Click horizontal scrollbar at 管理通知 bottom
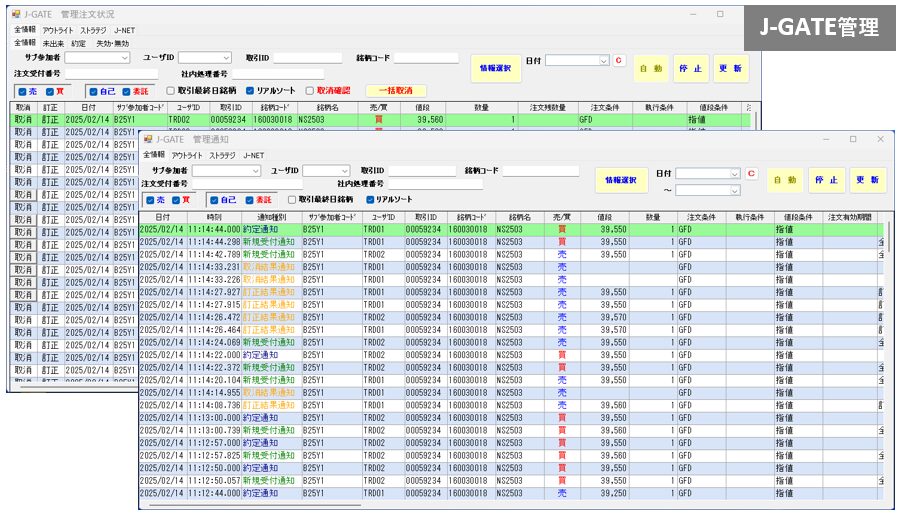Viewport: 905px width, 516px height. [254, 504]
